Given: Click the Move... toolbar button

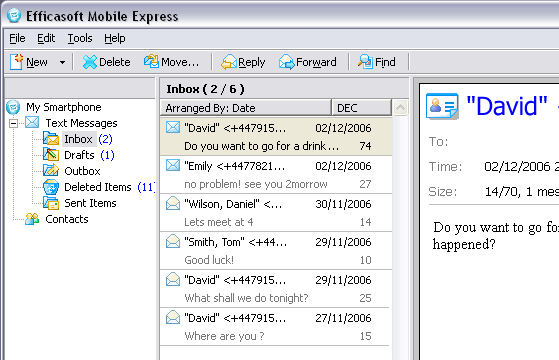Looking at the screenshot, I should point(171,62).
